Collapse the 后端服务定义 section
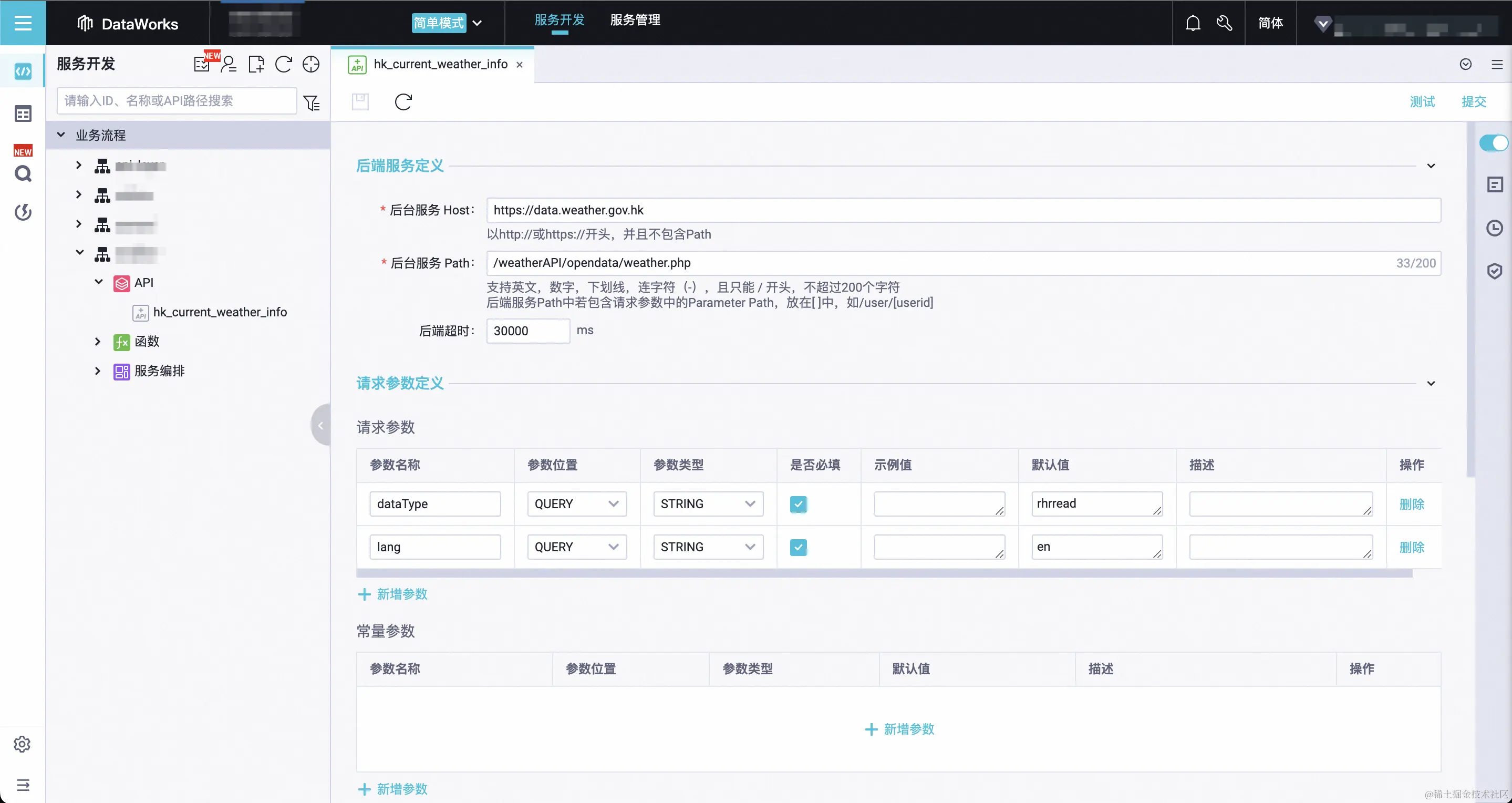Viewport: 1512px width, 803px height. pyautogui.click(x=1431, y=166)
